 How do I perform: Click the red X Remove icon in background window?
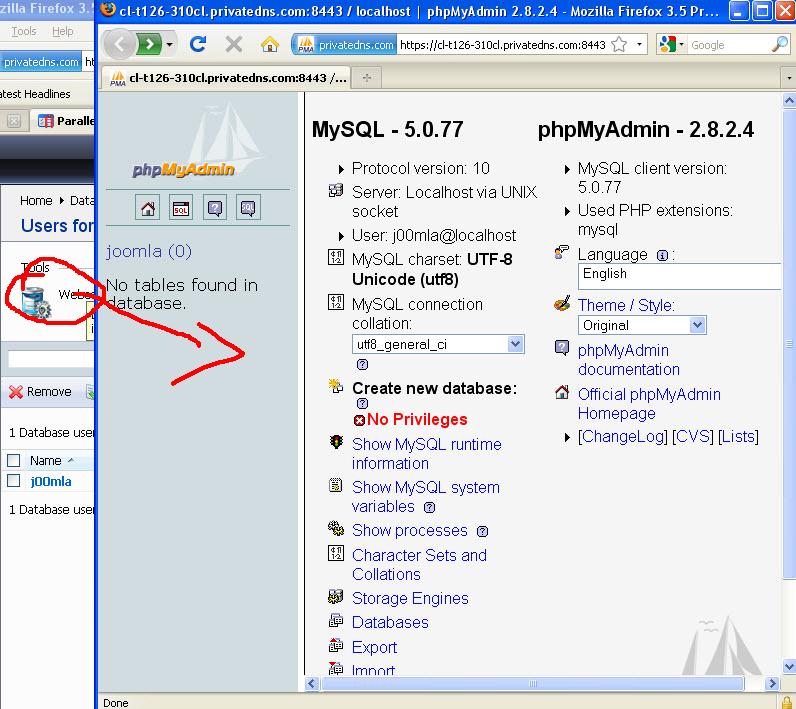(x=16, y=392)
